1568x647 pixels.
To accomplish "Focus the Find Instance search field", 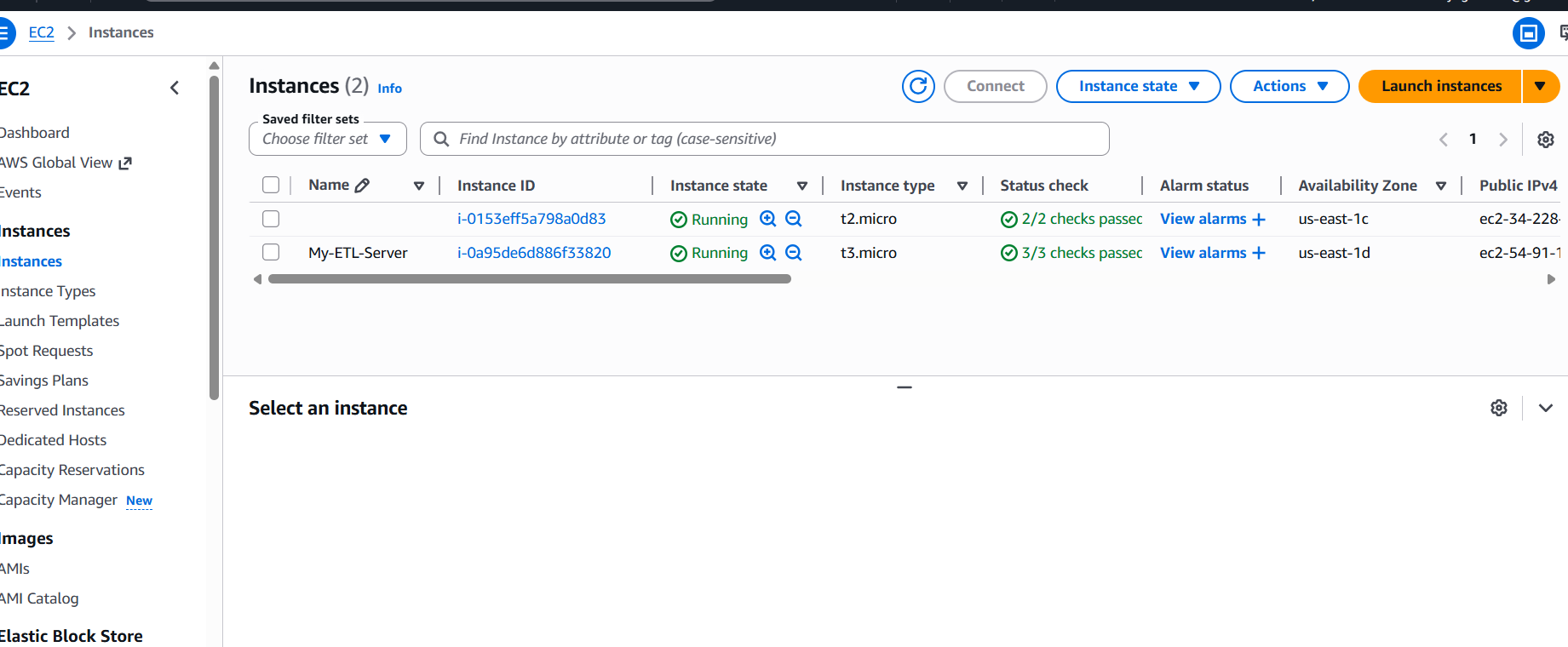I will point(764,139).
